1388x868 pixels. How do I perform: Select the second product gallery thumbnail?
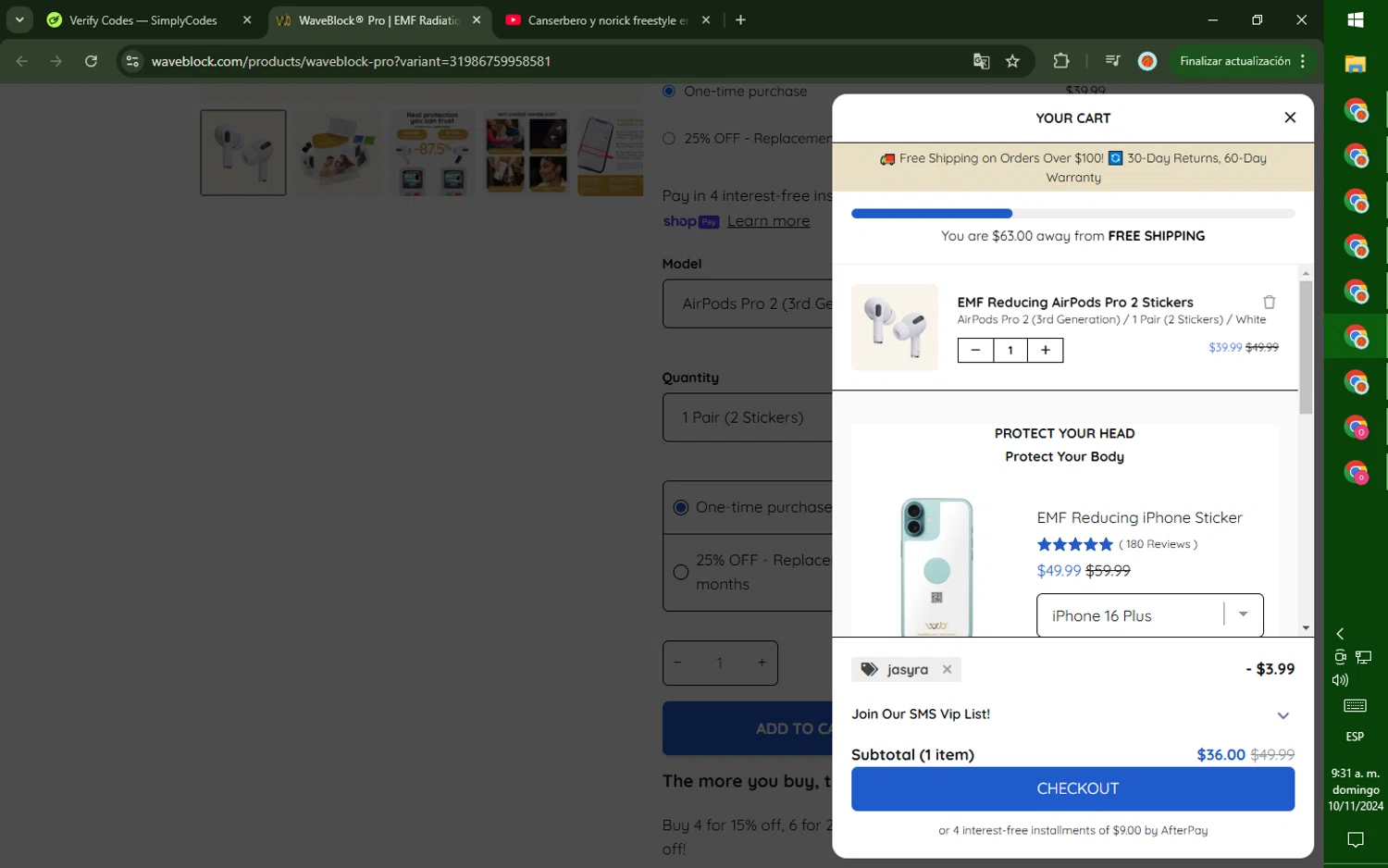pyautogui.click(x=338, y=153)
